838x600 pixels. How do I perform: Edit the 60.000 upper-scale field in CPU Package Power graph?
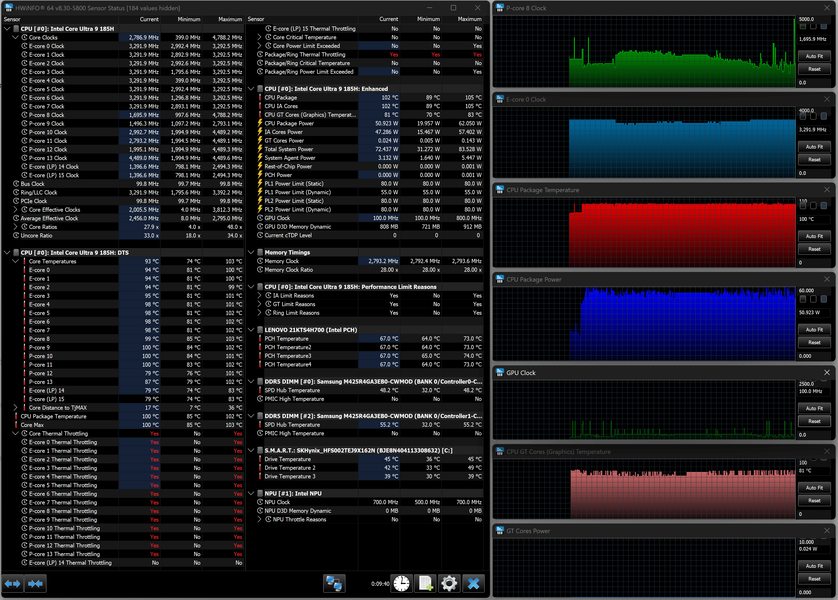[x=812, y=291]
